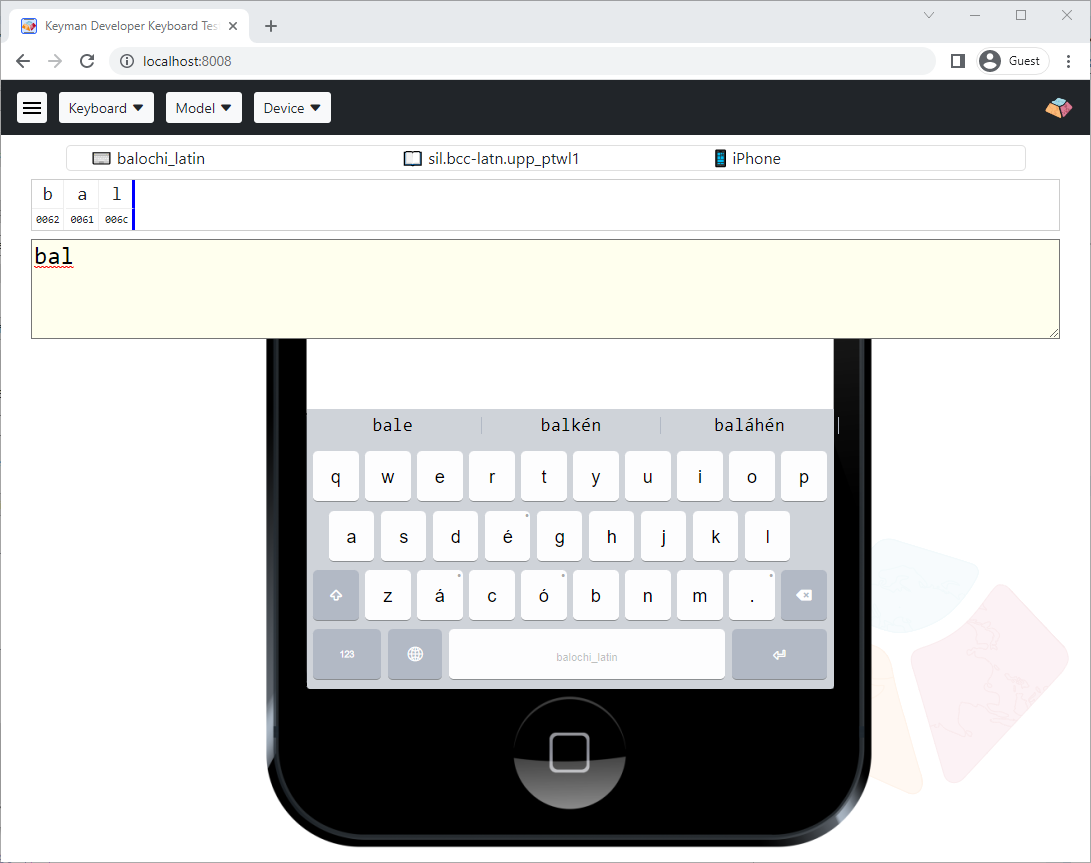Click the character grid cell for l 006c

tap(116, 205)
